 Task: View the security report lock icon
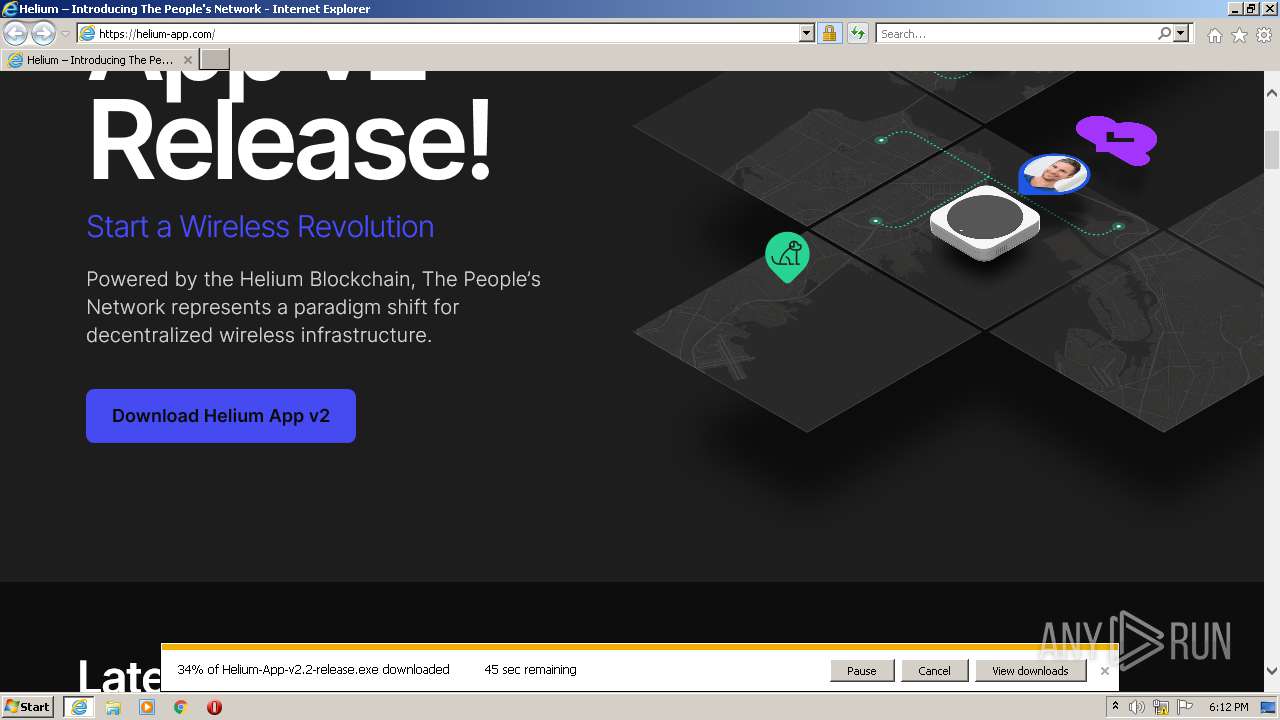tap(829, 33)
